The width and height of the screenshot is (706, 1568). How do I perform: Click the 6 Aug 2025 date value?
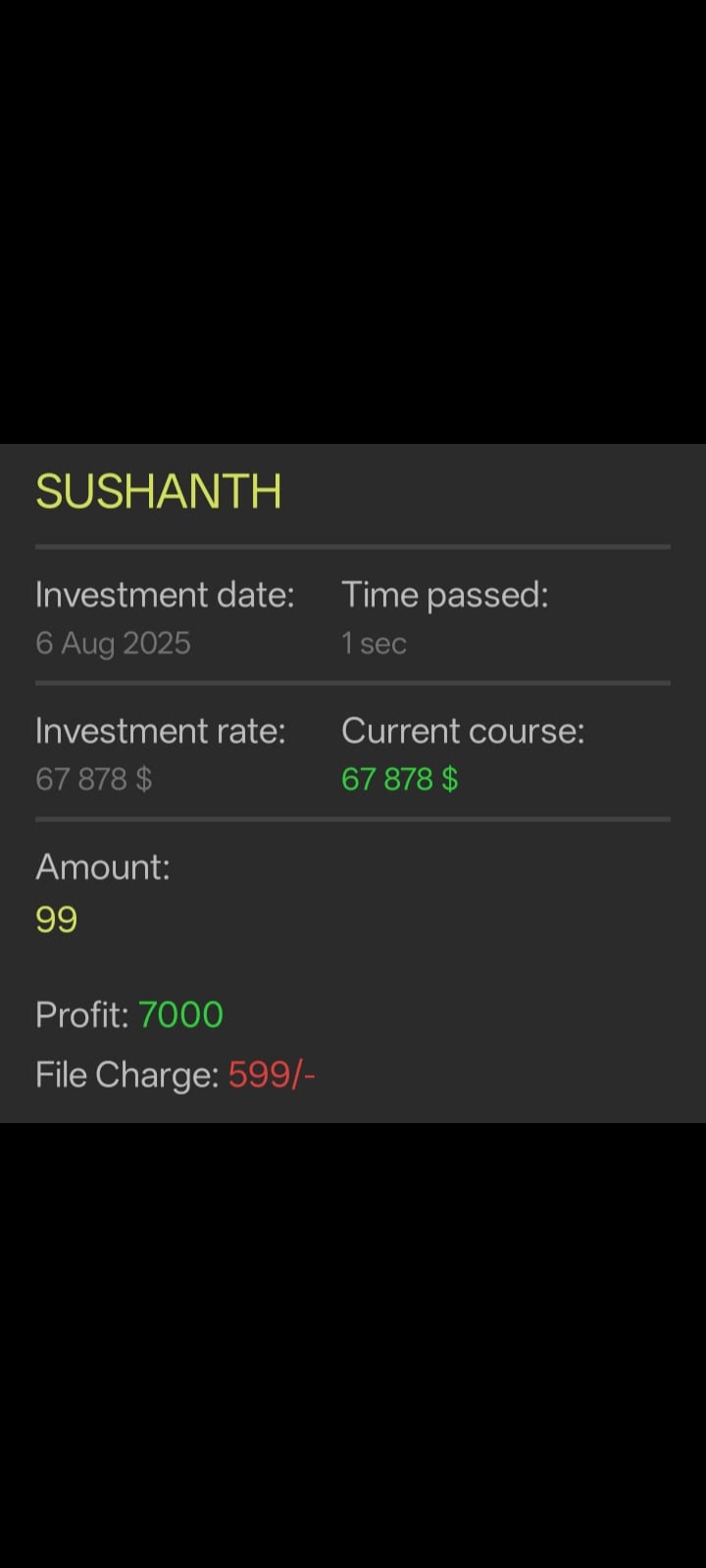(x=113, y=643)
